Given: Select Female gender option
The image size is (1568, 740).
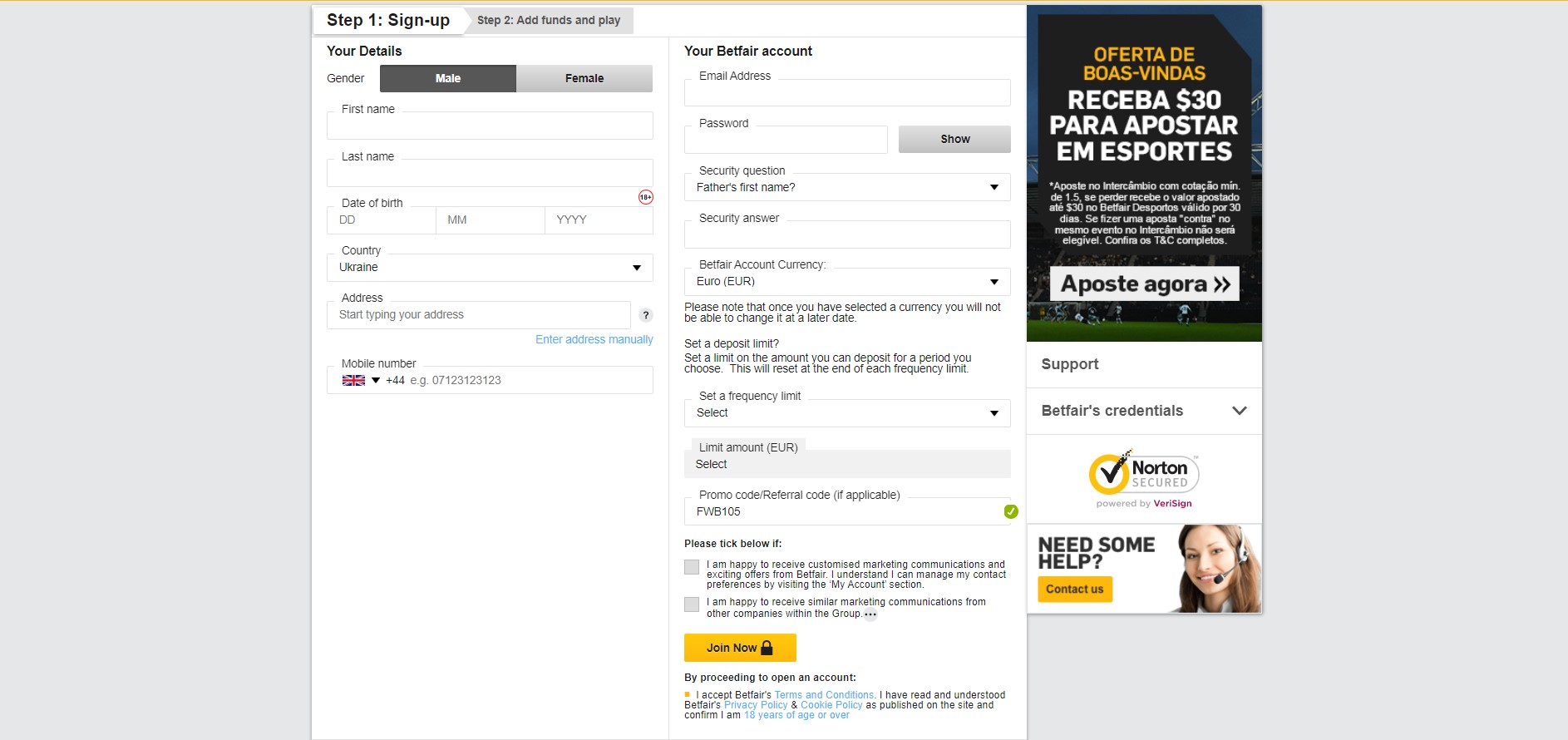Looking at the screenshot, I should (584, 78).
